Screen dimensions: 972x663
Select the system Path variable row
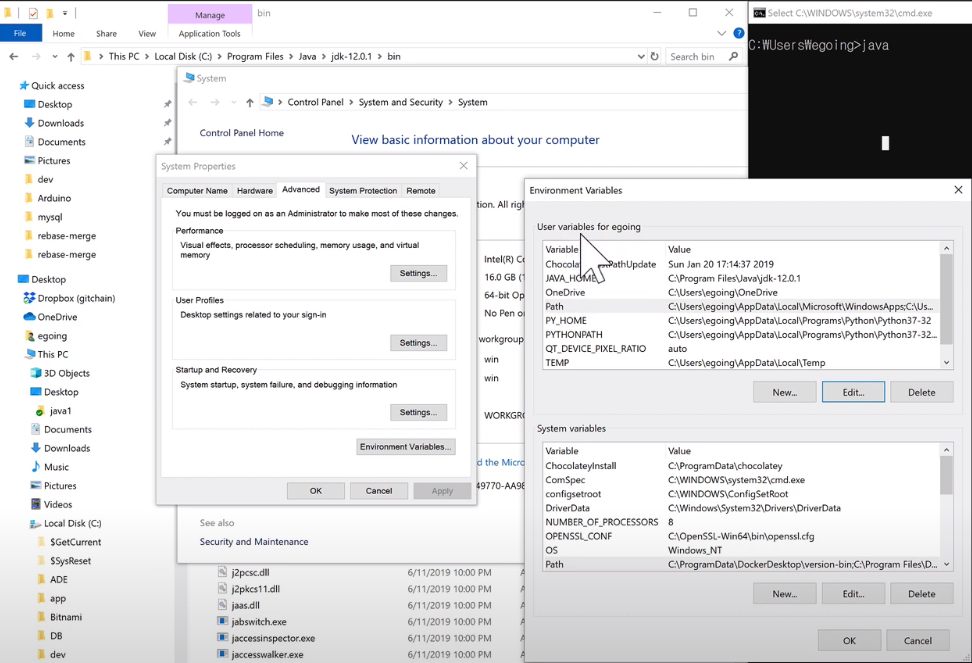741,564
